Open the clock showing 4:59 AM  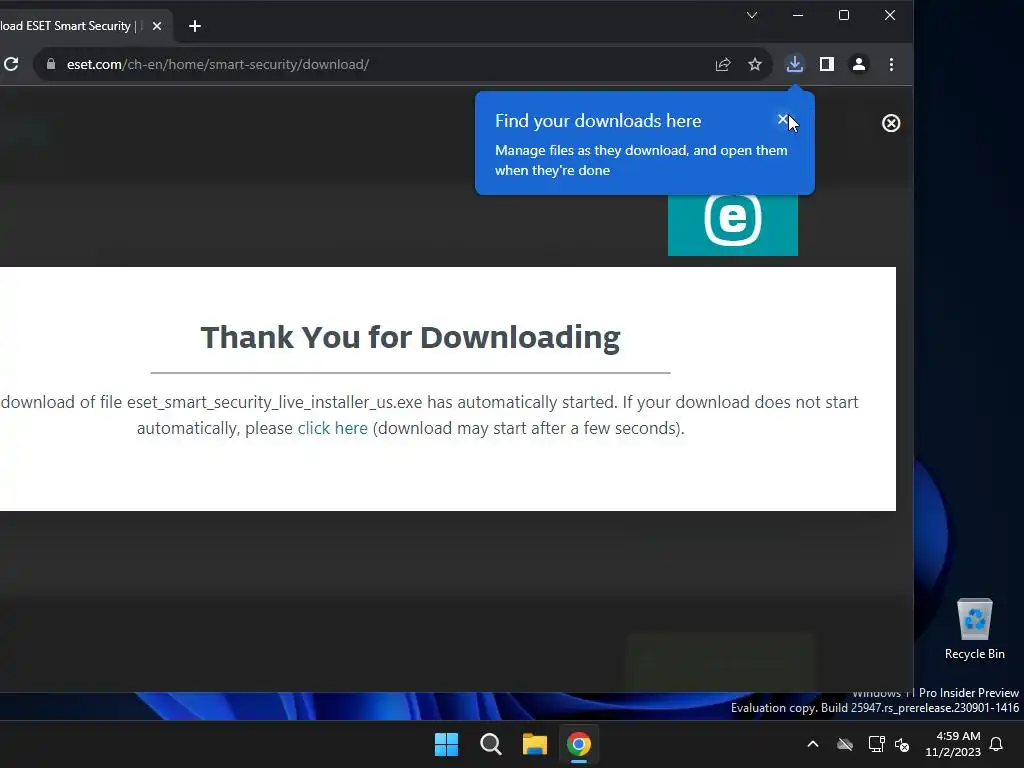[x=953, y=744]
